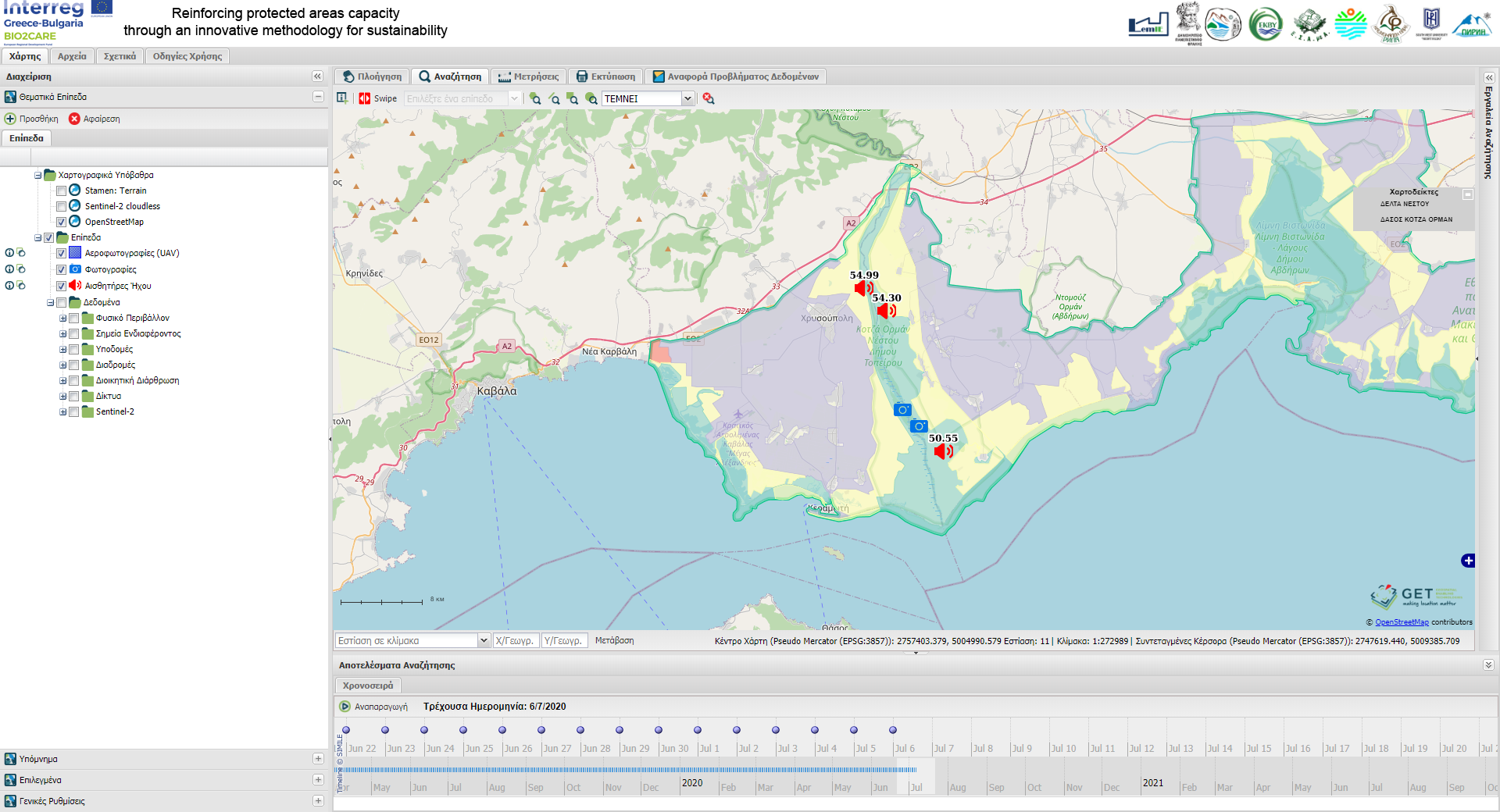Screen dimensions: 1500x812
Task: Select the circle search tool icon
Action: click(x=591, y=98)
